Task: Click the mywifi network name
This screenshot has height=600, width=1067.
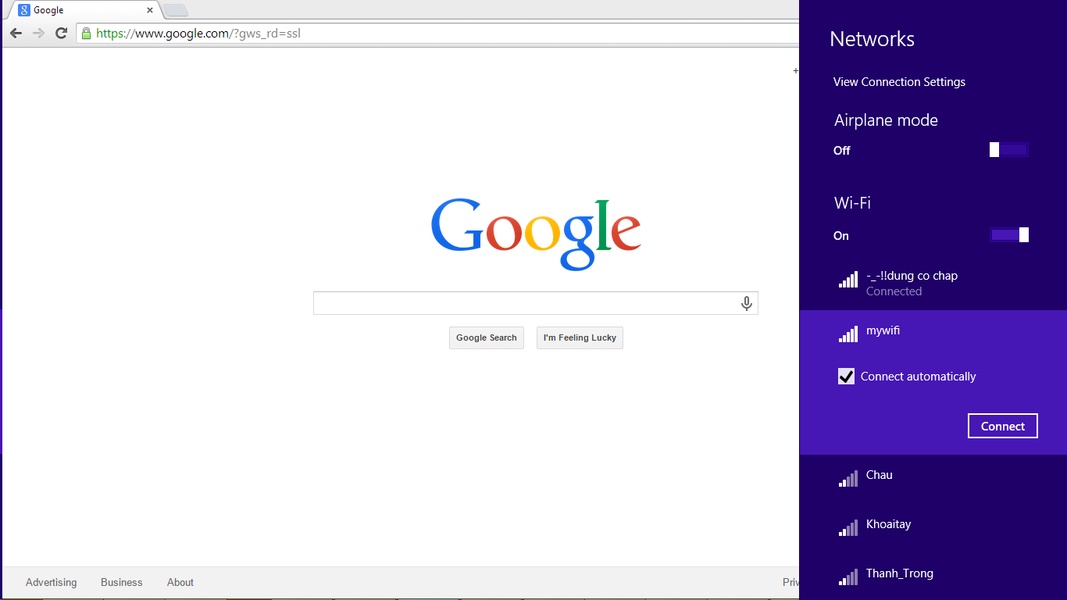Action: (x=883, y=331)
